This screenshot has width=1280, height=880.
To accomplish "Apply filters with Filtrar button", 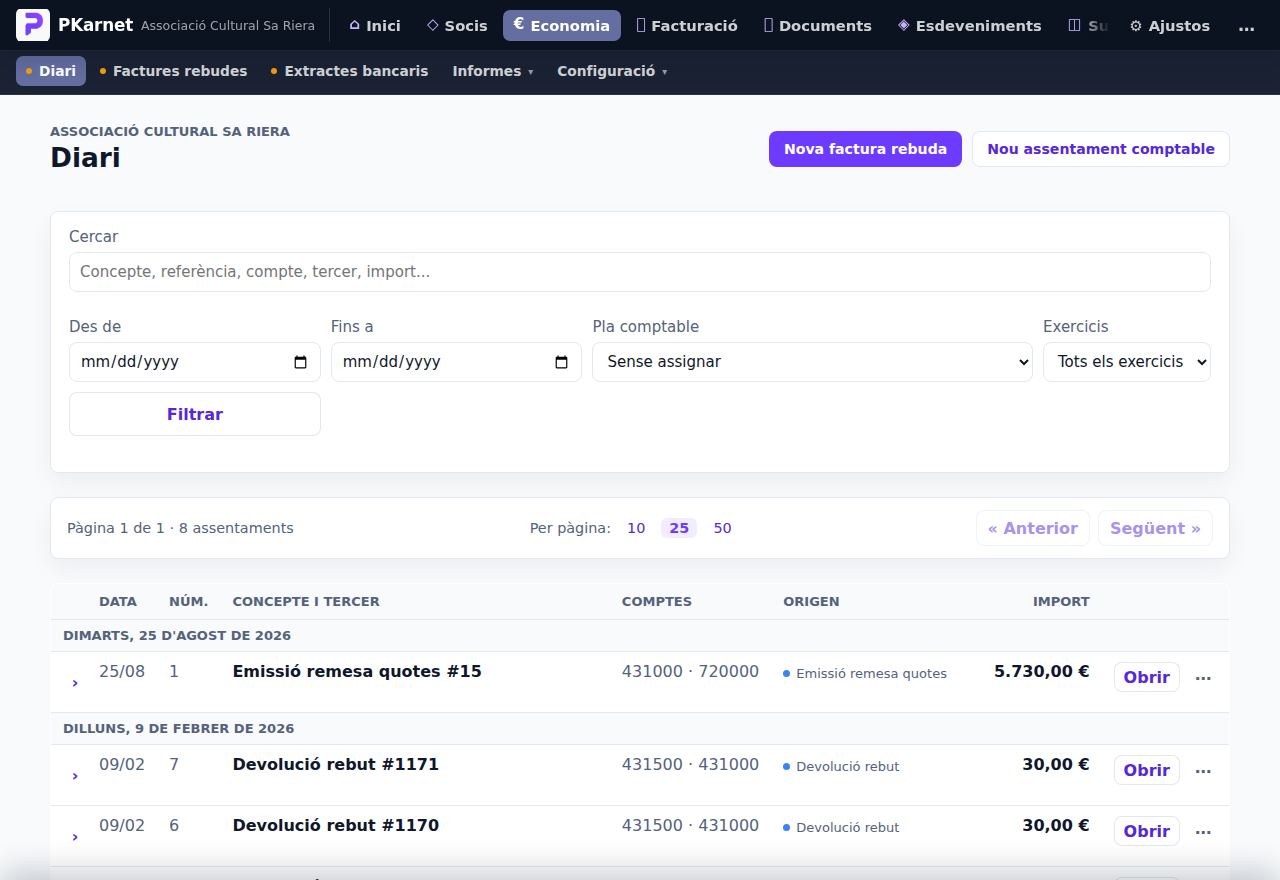I will coord(195,414).
